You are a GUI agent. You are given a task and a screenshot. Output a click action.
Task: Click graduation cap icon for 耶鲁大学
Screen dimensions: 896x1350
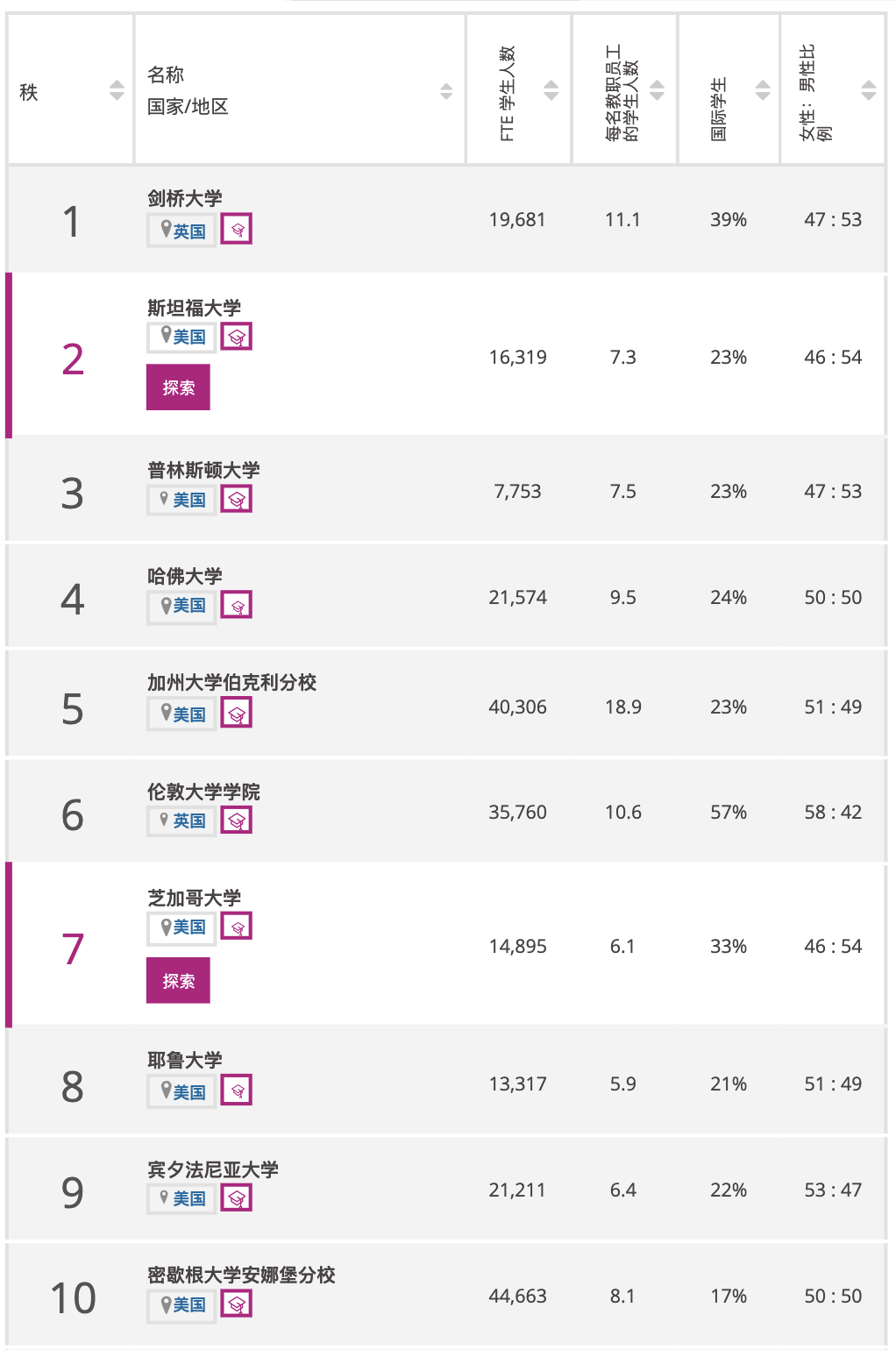pos(236,1091)
